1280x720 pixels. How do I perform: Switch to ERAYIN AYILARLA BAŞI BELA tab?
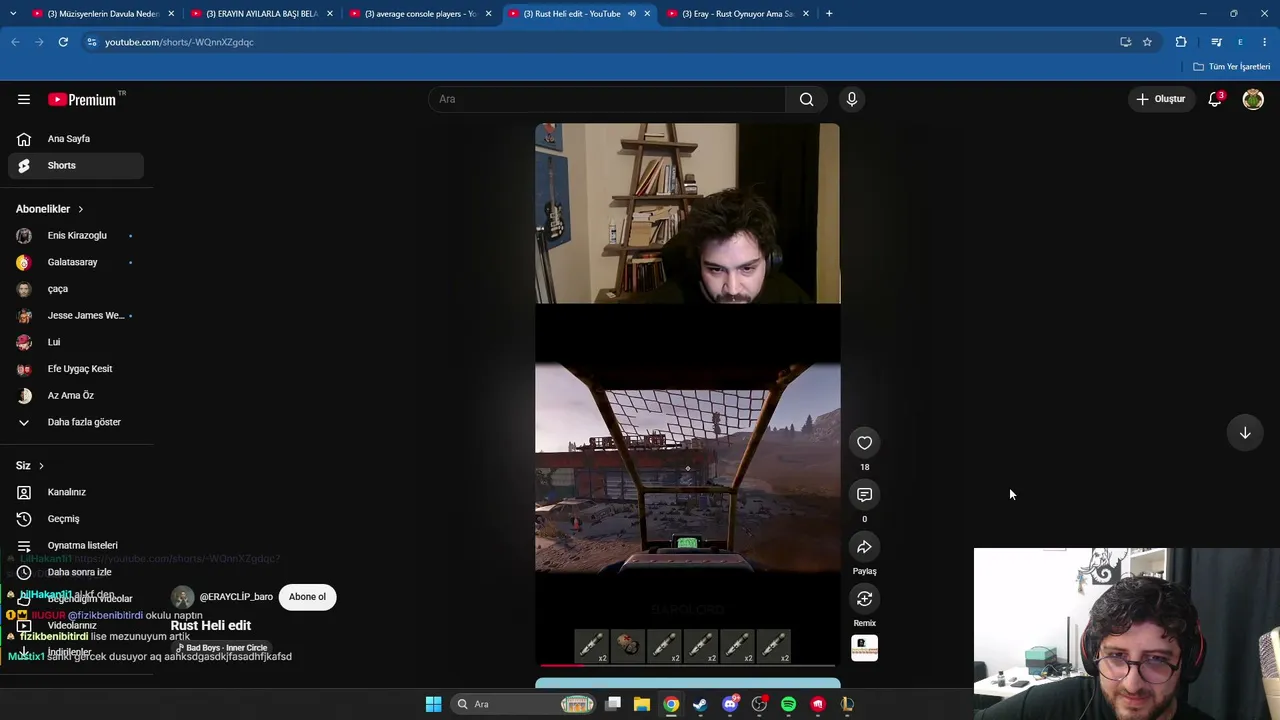[x=260, y=14]
